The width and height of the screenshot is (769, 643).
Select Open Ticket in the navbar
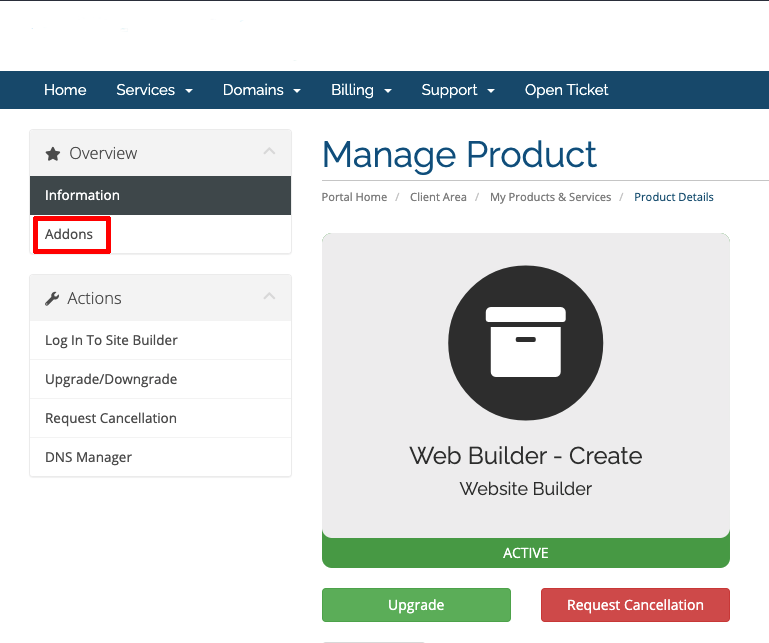point(566,90)
